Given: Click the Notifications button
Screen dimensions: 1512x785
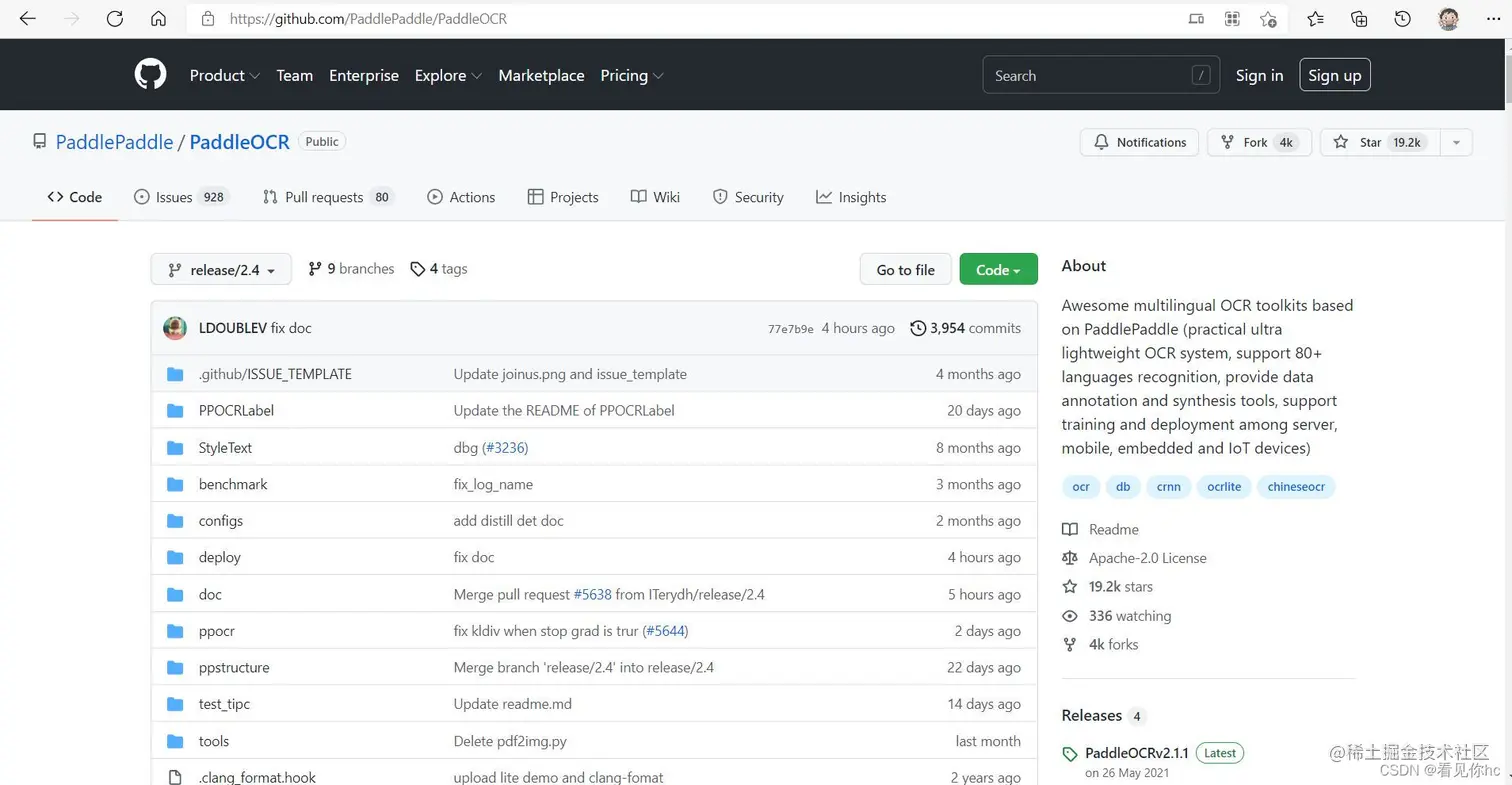Looking at the screenshot, I should click(x=1139, y=142).
